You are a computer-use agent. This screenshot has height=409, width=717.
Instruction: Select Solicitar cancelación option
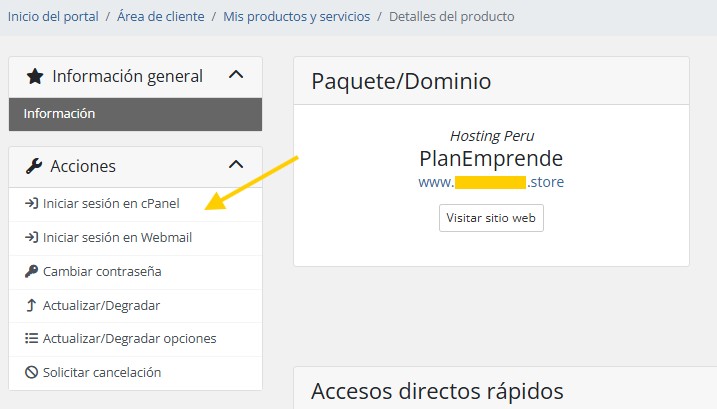point(135,373)
